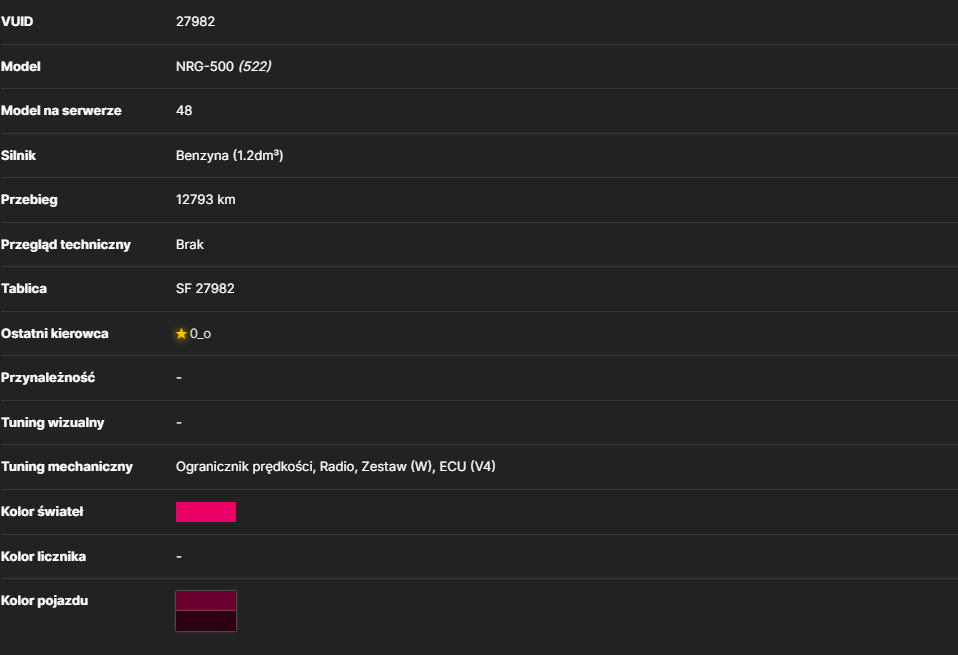The height and width of the screenshot is (655, 958).
Task: Click the Tuning mechaniczny parts list
Action: pos(335,467)
